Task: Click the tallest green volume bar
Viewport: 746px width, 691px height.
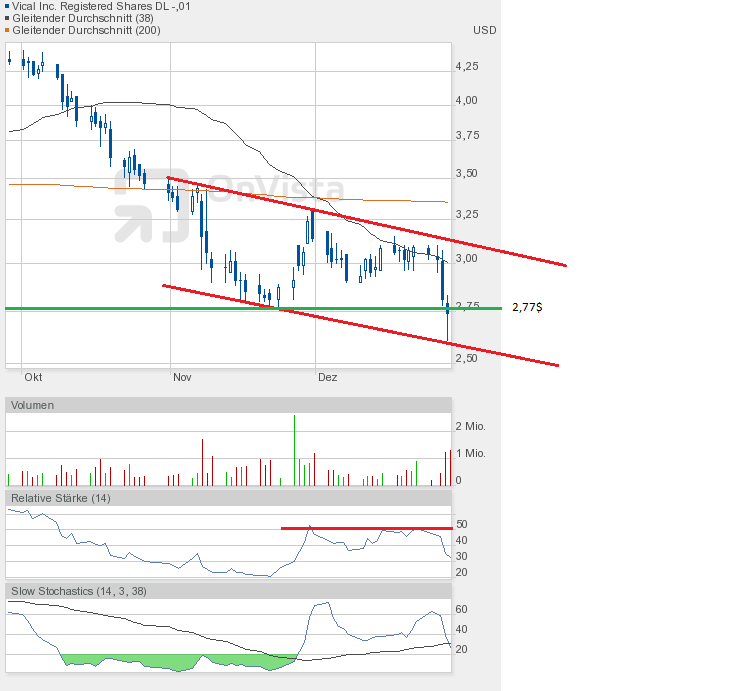Action: coord(294,450)
